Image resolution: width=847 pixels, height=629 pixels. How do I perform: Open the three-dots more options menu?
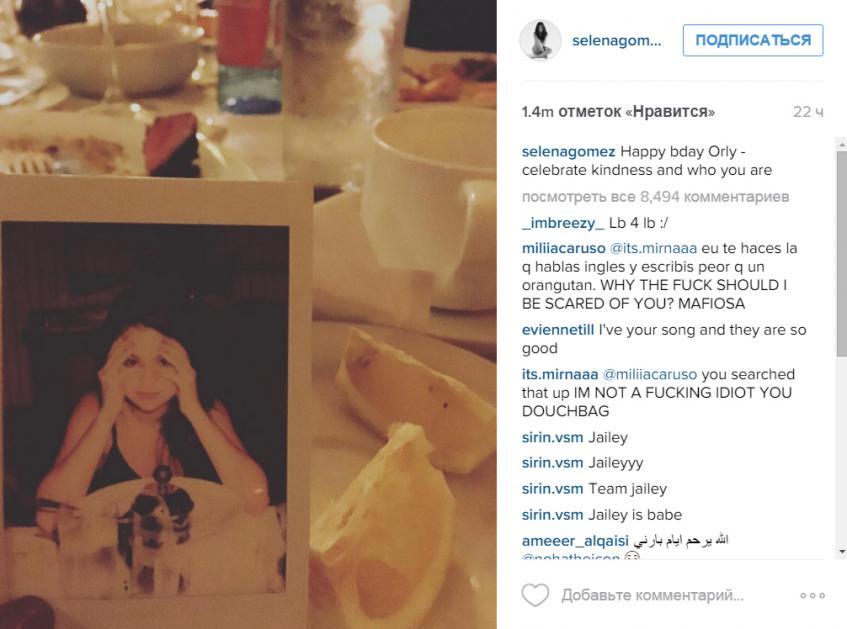click(812, 595)
